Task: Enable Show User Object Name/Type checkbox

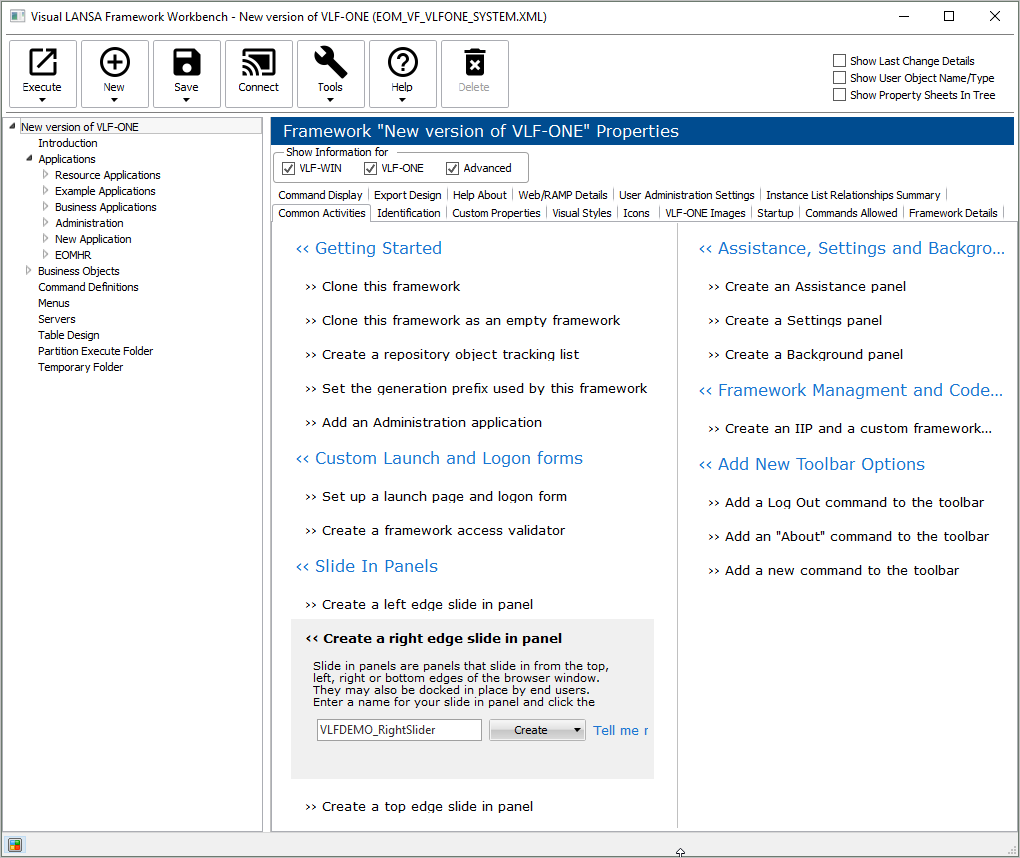Action: (839, 77)
